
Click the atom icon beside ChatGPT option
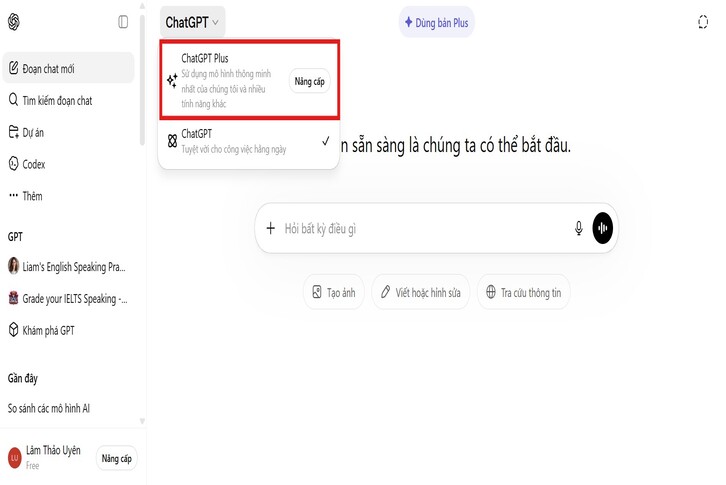[172, 141]
